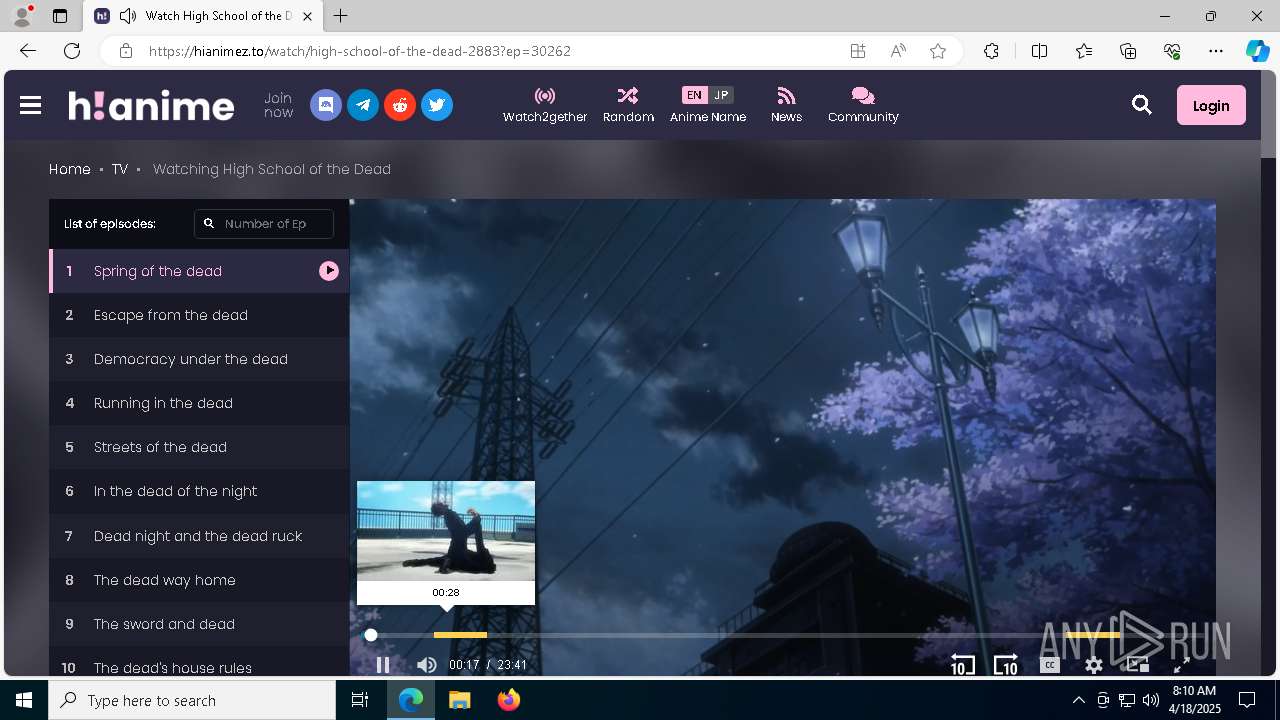Open the Reddit join icon
1280x720 pixels.
(400, 105)
